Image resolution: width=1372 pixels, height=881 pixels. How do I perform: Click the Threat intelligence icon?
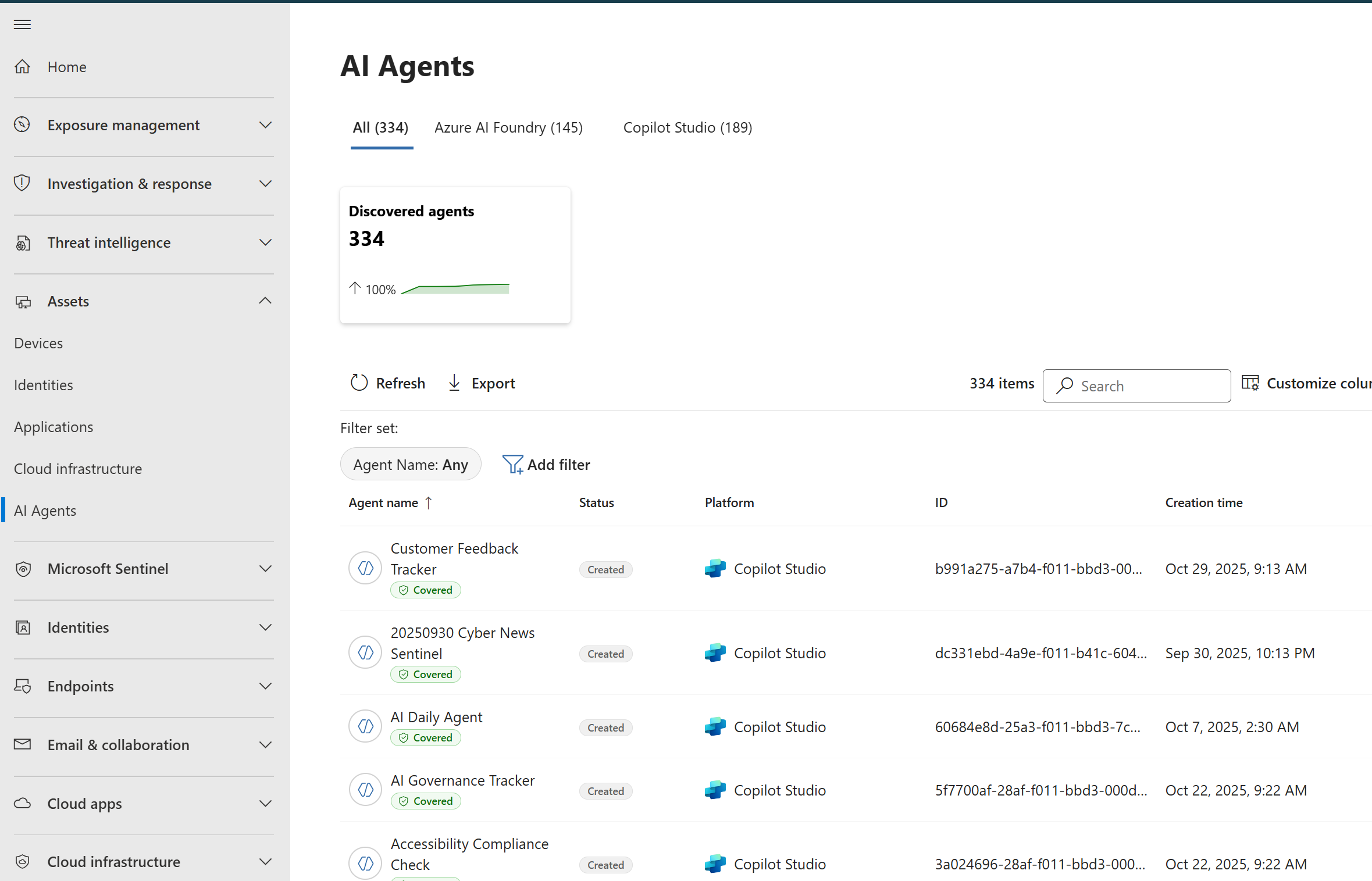(22, 242)
